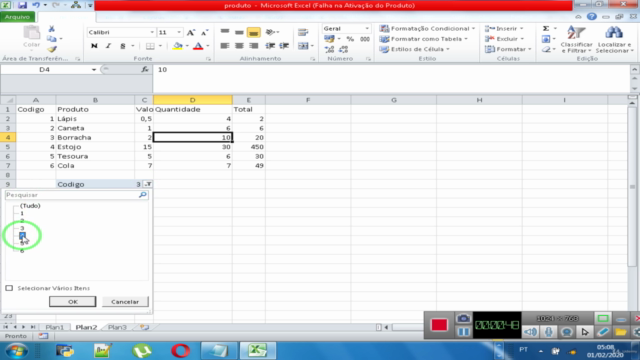Screen dimensions: 640x360
Task: Click the Excel taskbar icon
Action: click(258, 351)
